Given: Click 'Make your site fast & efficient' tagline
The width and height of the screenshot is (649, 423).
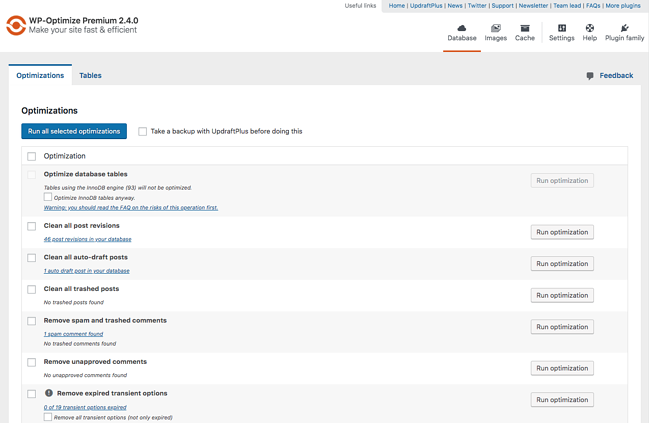Looking at the screenshot, I should pos(83,30).
